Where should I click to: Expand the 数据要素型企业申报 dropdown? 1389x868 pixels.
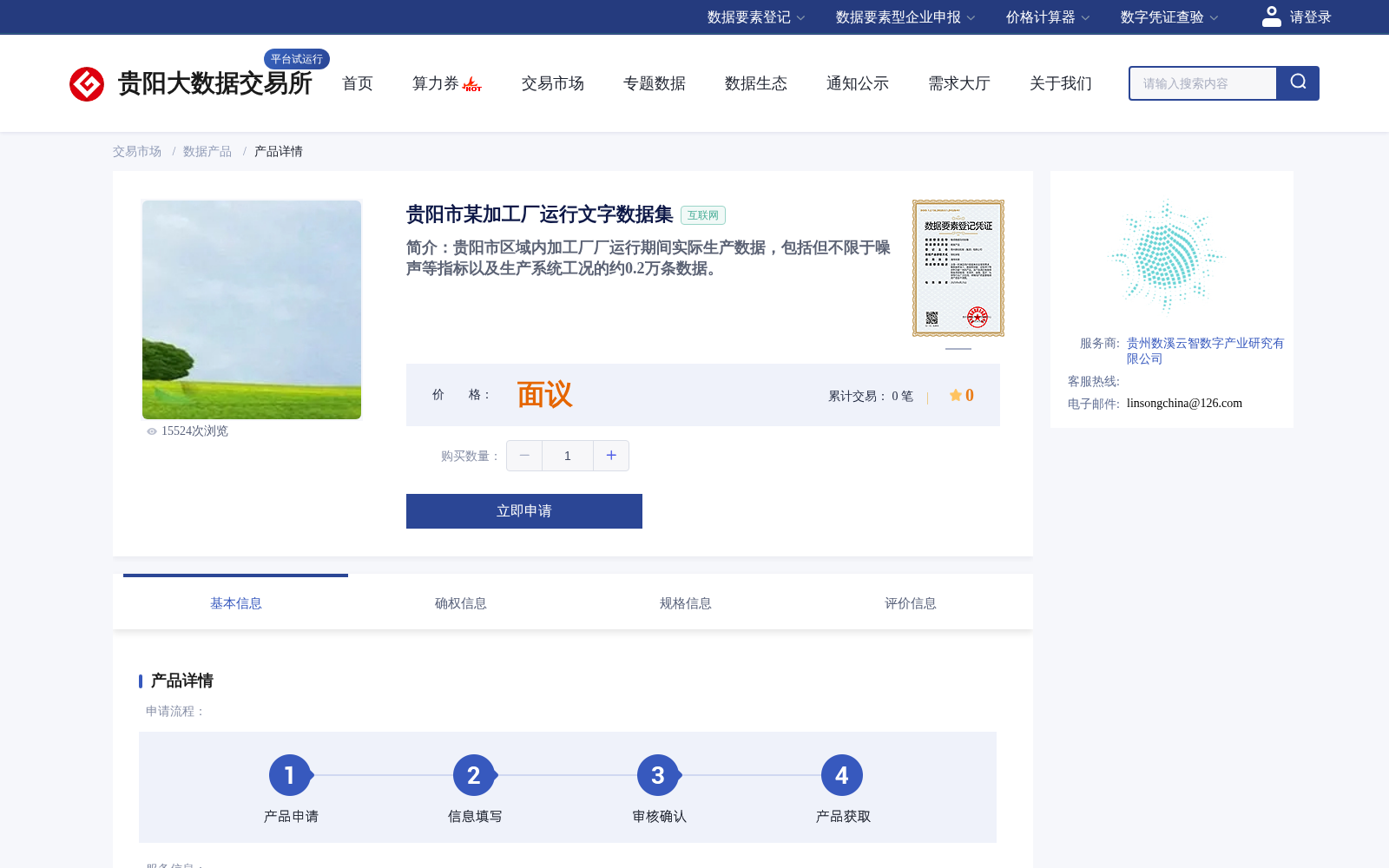coord(905,17)
